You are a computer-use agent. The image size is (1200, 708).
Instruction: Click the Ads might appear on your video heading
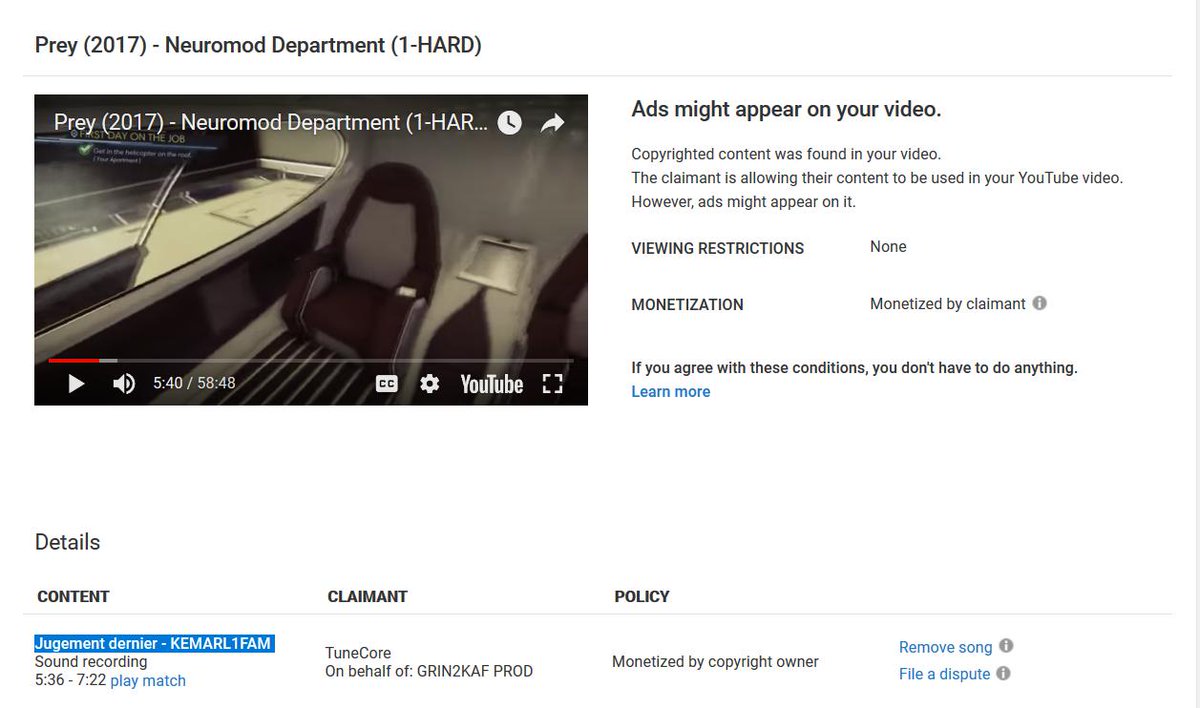786,110
